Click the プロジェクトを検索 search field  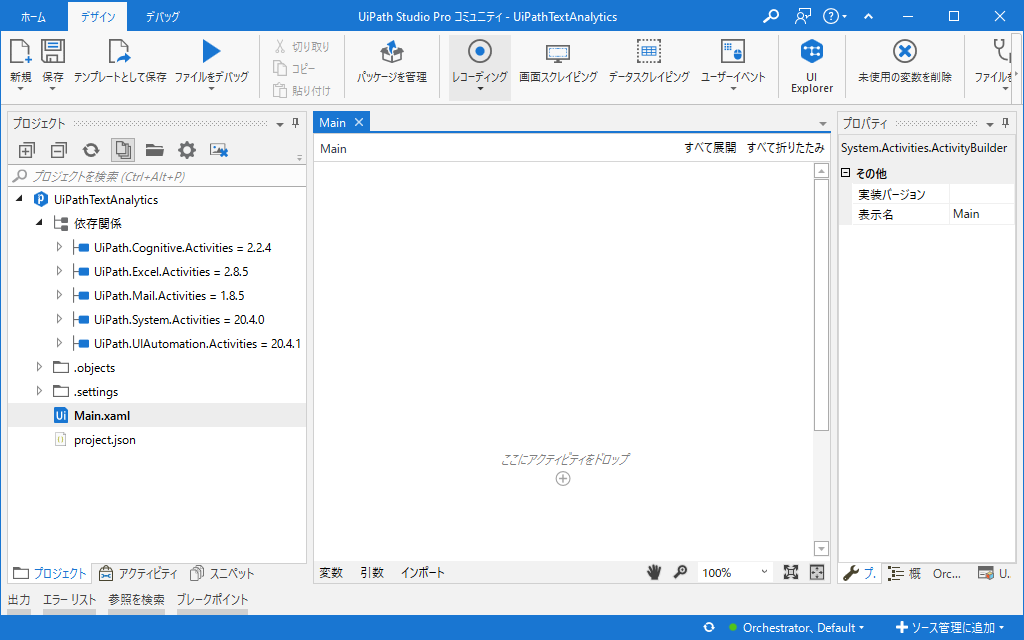(157, 176)
